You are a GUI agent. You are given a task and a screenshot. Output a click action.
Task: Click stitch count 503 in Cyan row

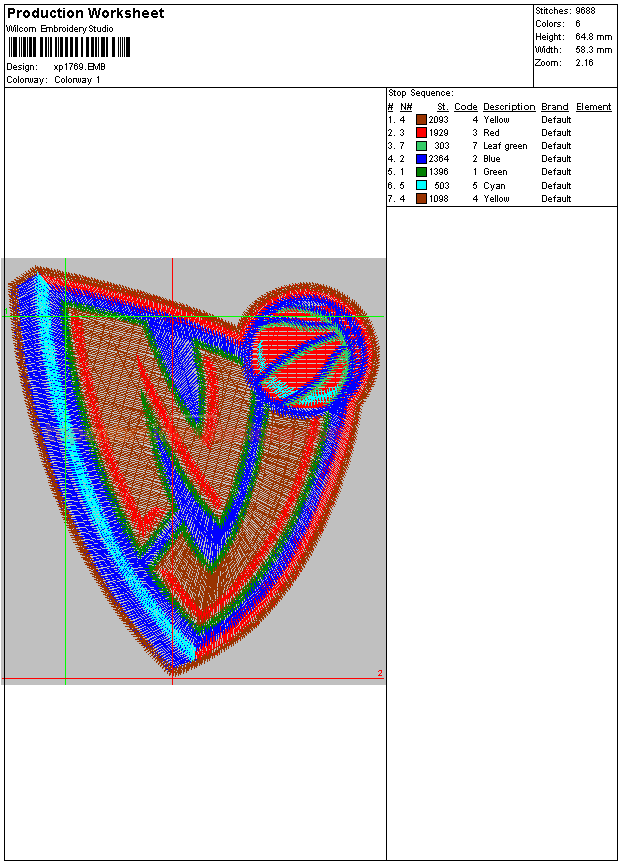tap(442, 186)
